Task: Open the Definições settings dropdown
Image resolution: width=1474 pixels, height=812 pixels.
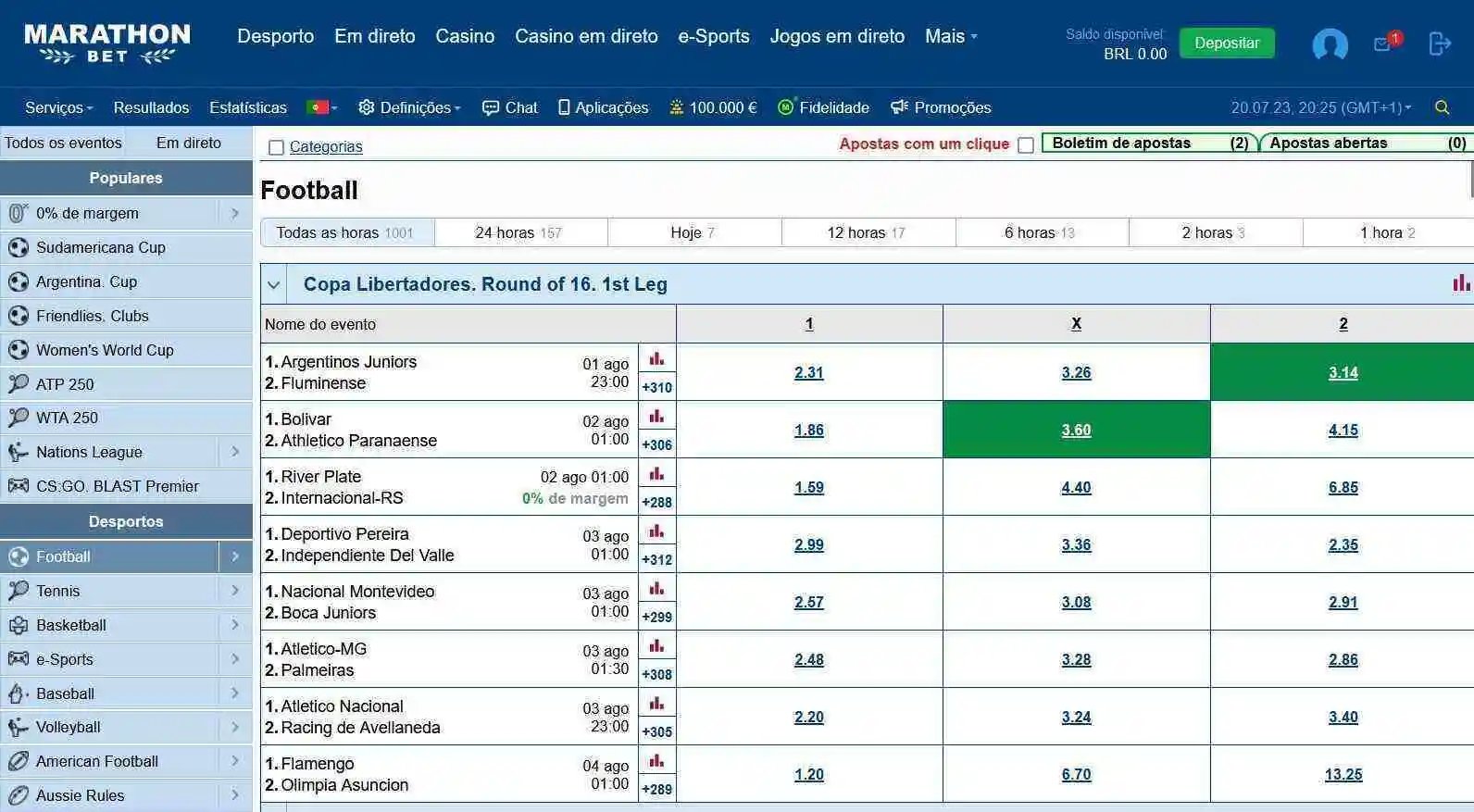Action: pyautogui.click(x=409, y=107)
